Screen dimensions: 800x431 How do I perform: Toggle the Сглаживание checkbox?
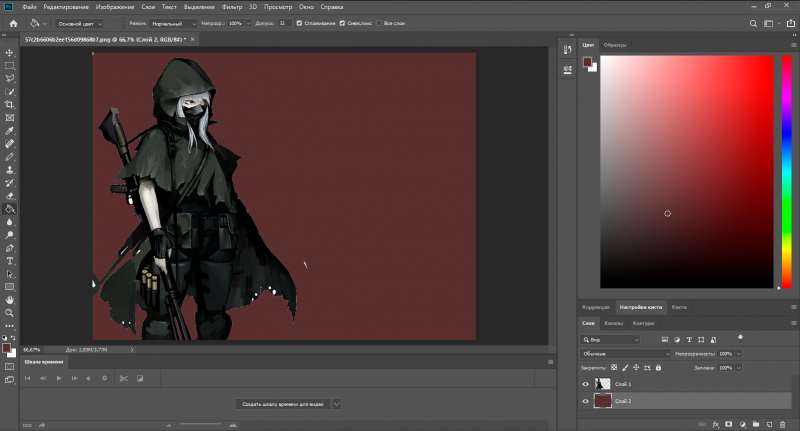click(x=299, y=22)
